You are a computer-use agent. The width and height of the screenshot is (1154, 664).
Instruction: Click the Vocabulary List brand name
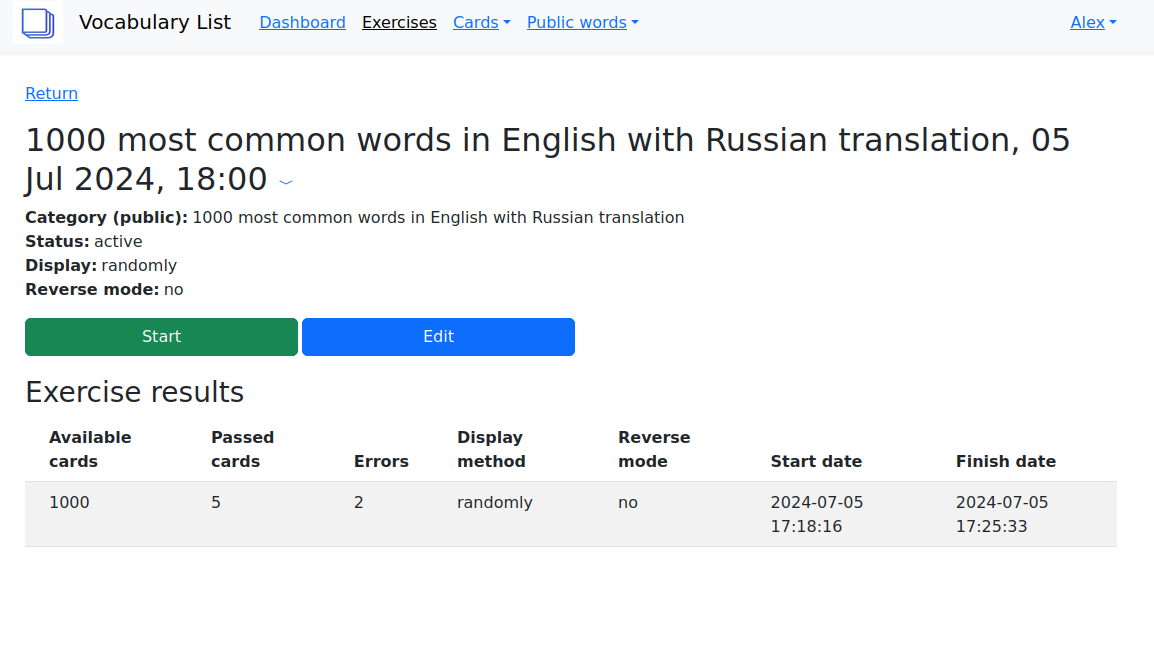pyautogui.click(x=155, y=22)
